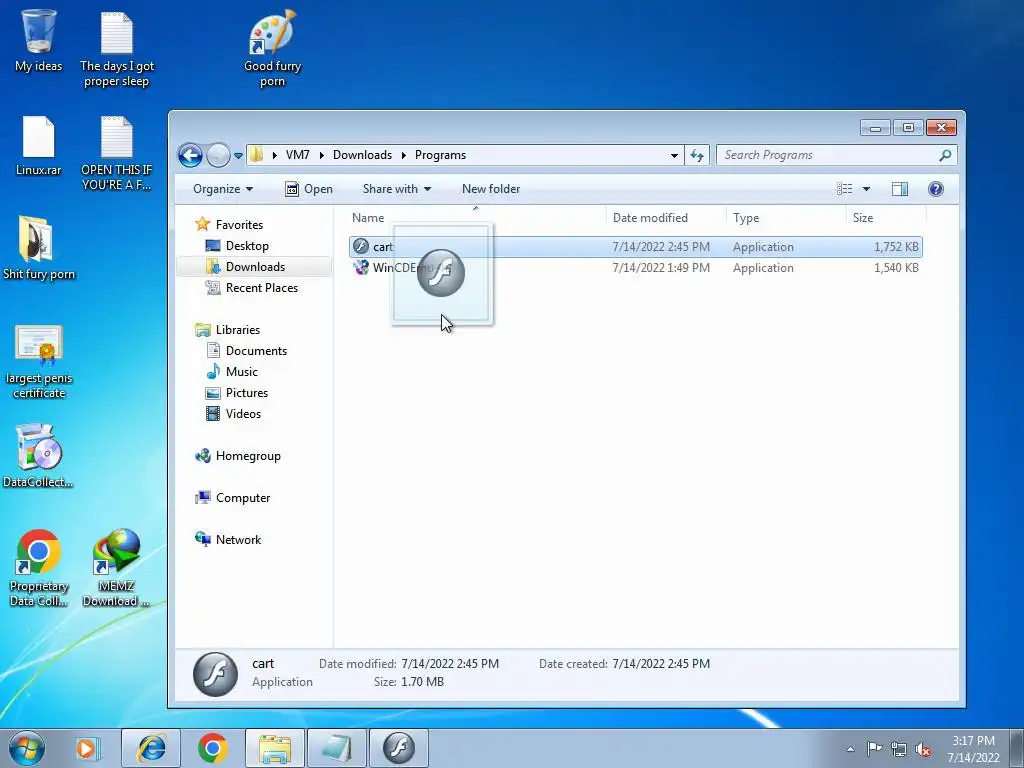Expand the address bar previous locations dropdown
This screenshot has width=1024, height=768.
[674, 155]
